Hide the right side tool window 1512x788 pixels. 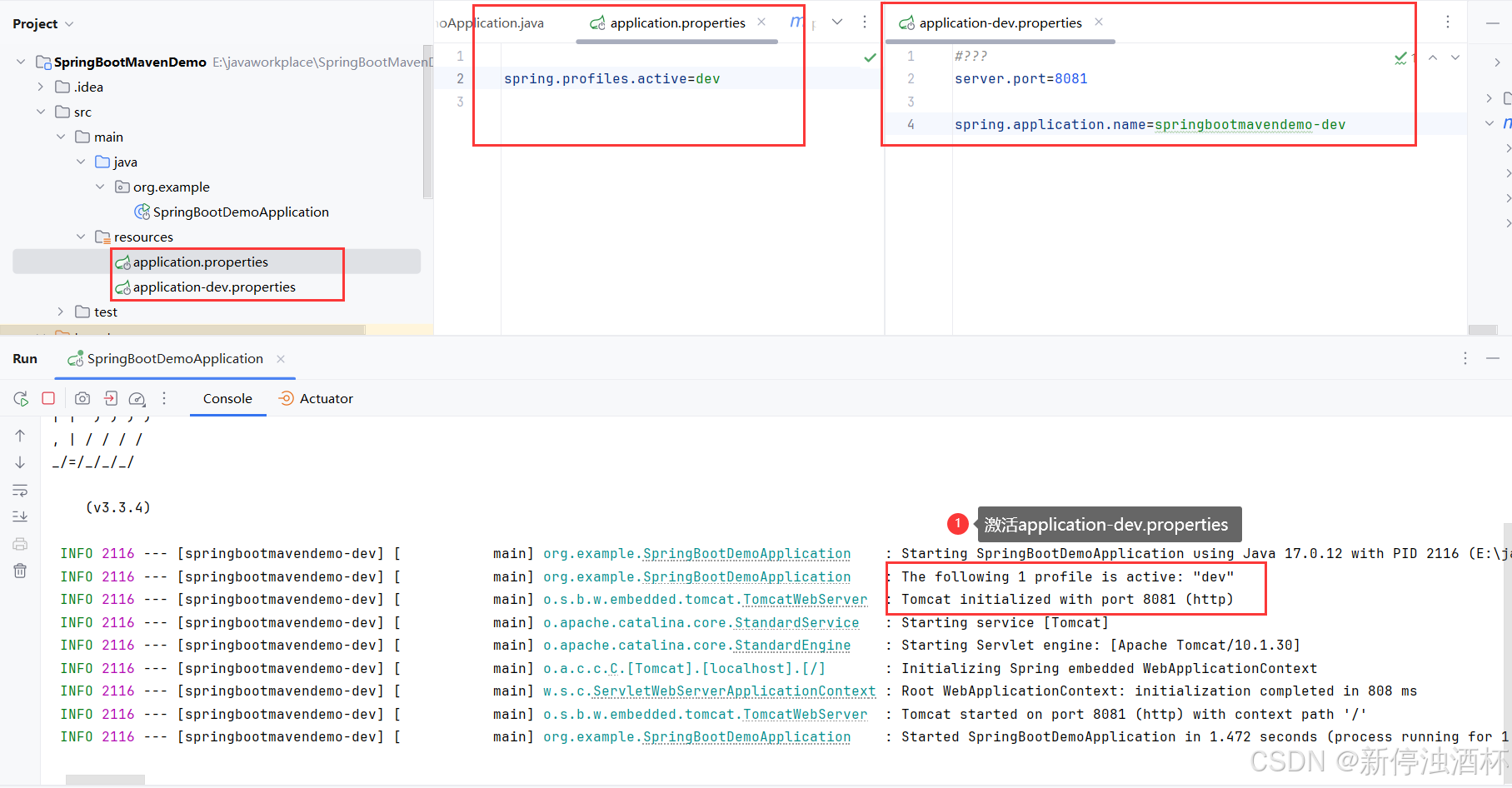coord(1493,22)
